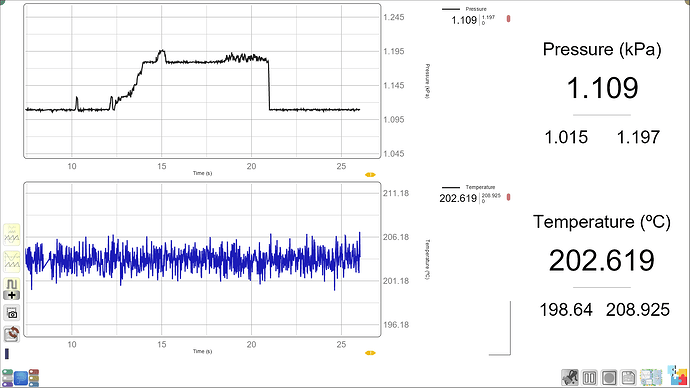Click the maximum temperature value 208.925
The height and width of the screenshot is (388, 690).
(x=638, y=310)
